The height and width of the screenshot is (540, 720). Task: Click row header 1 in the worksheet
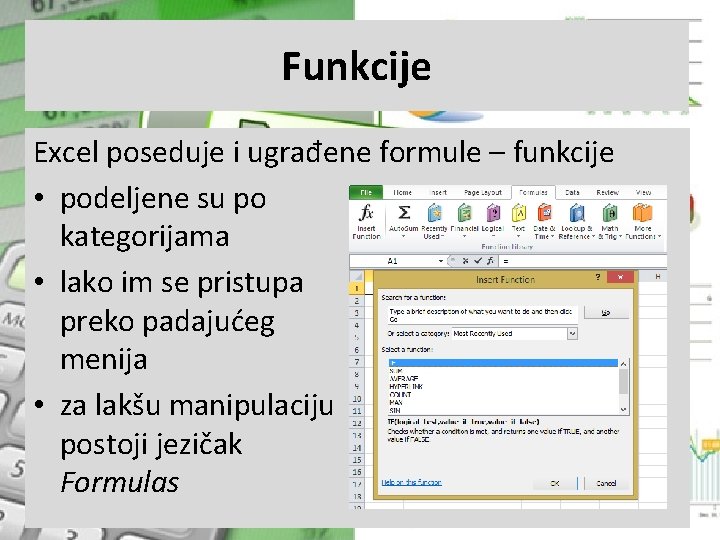click(356, 288)
